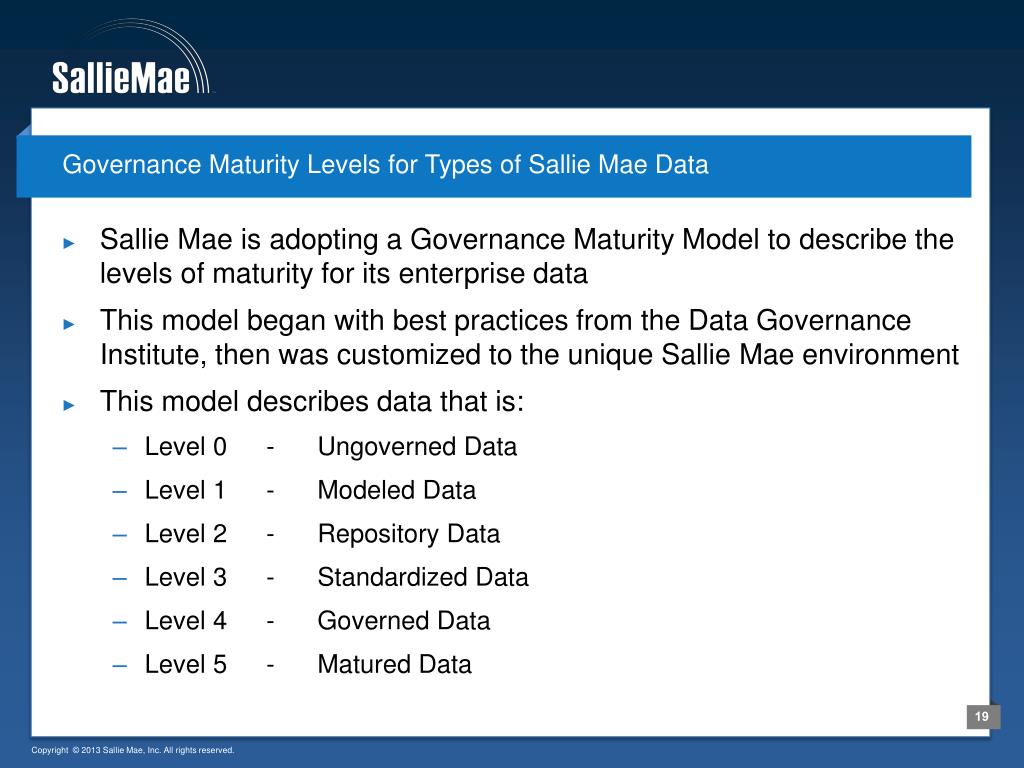Select the 'Governed Data' text
This screenshot has width=1024, height=768.
pyautogui.click(x=404, y=621)
